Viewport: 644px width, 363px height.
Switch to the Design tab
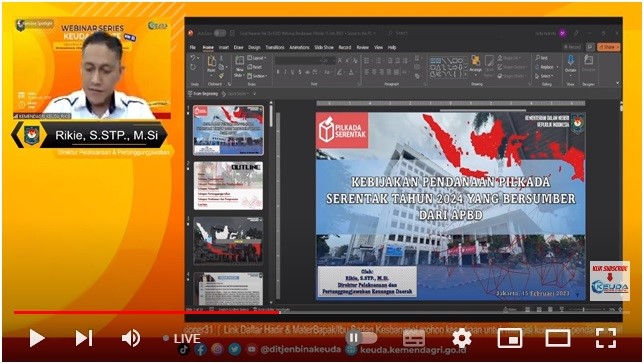click(x=254, y=48)
